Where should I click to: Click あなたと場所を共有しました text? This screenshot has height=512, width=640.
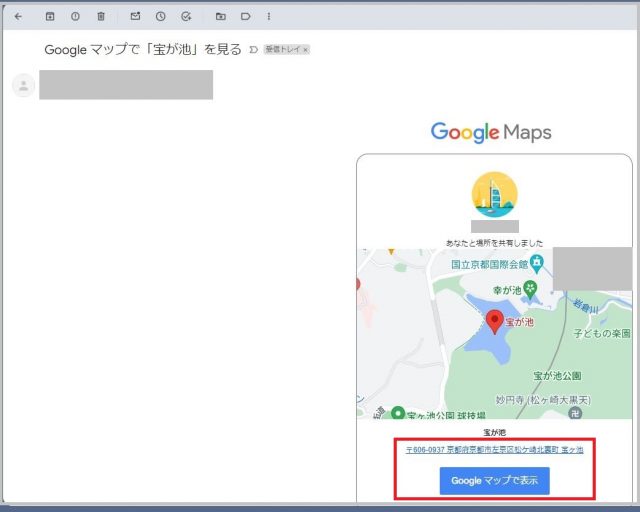(494, 243)
